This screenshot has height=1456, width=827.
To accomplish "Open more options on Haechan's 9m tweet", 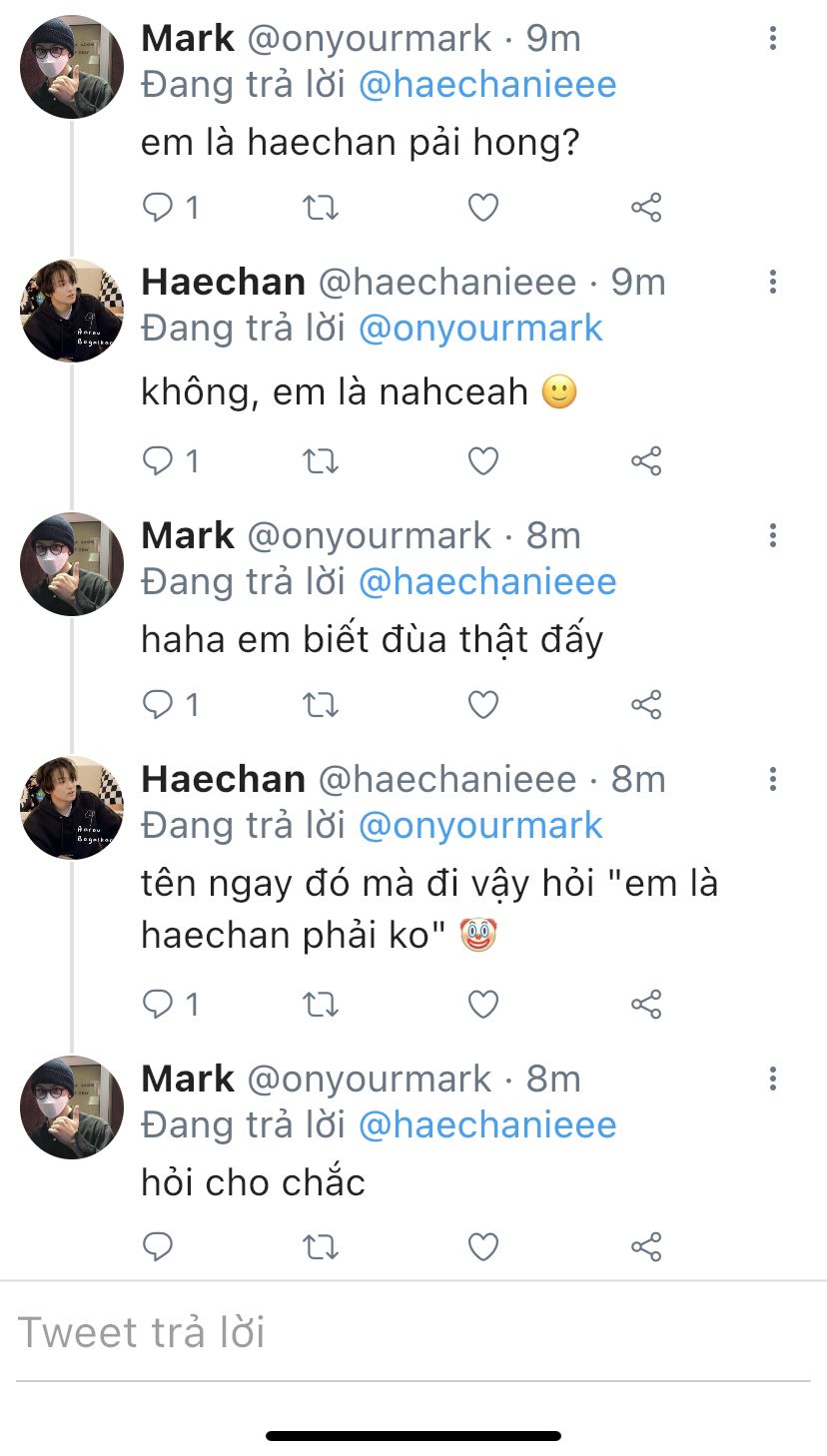I will pyautogui.click(x=773, y=283).
